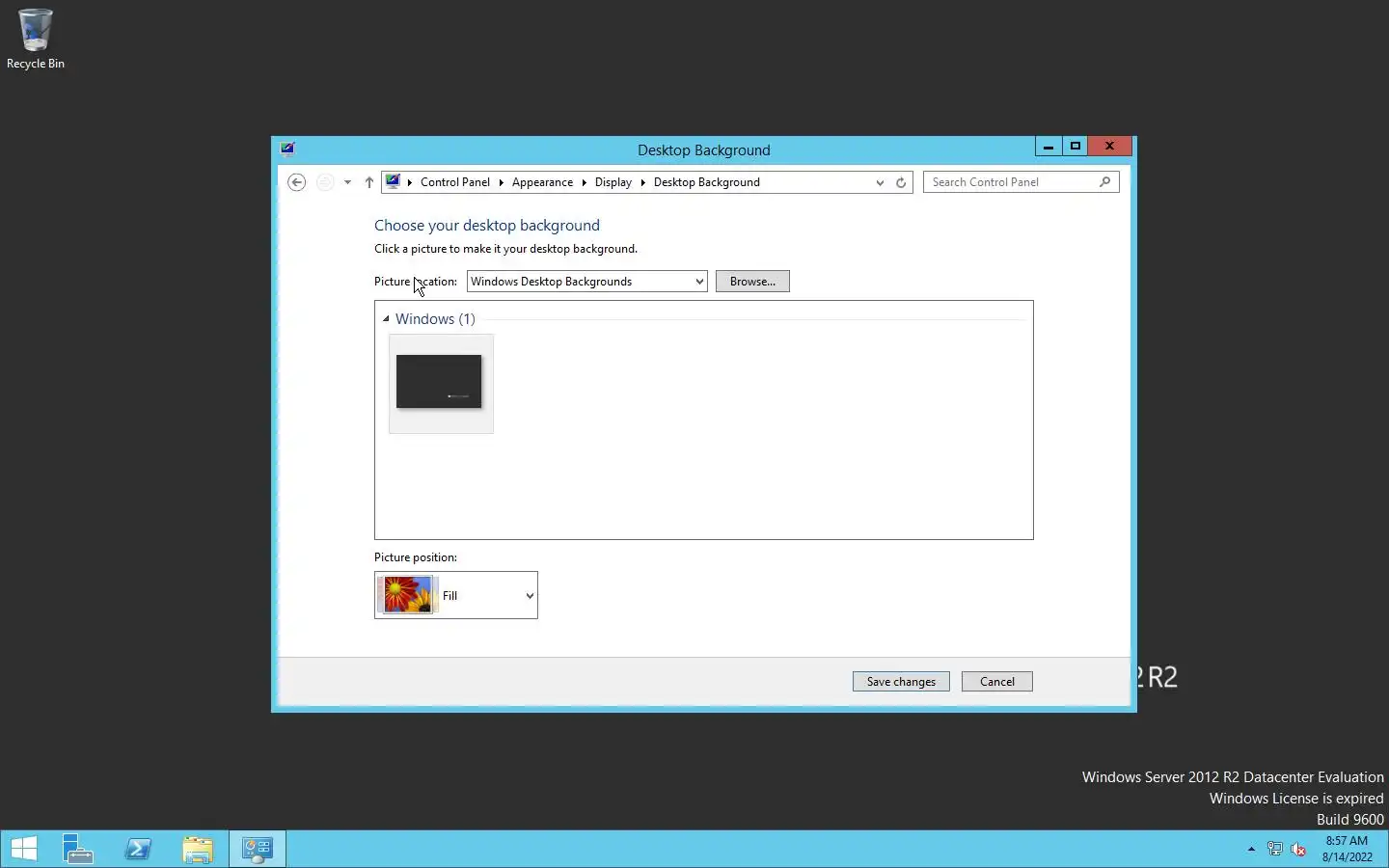Click the 'Windows (1)' group label

point(435,319)
